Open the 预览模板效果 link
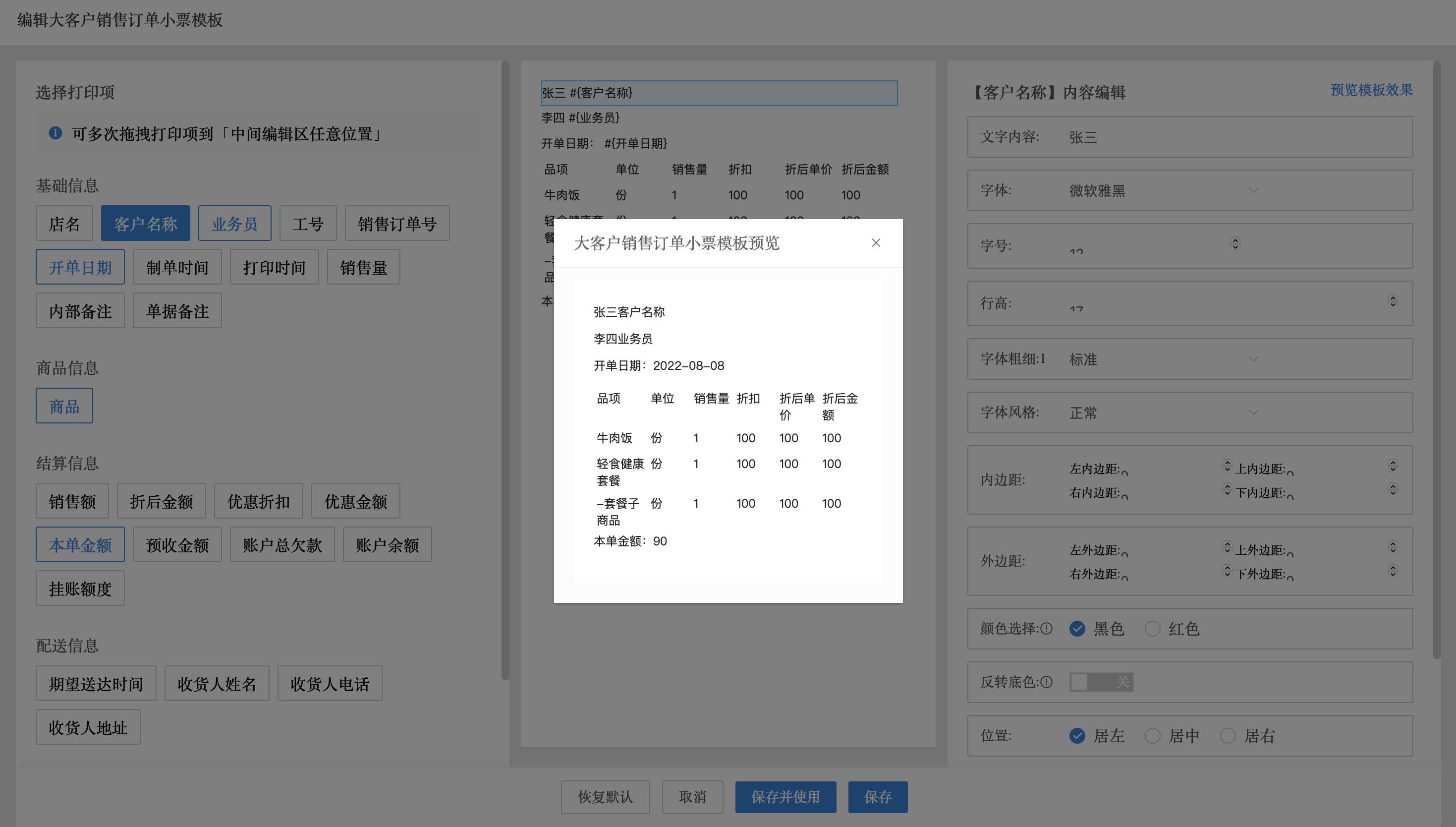1456x827 pixels. [x=1371, y=90]
